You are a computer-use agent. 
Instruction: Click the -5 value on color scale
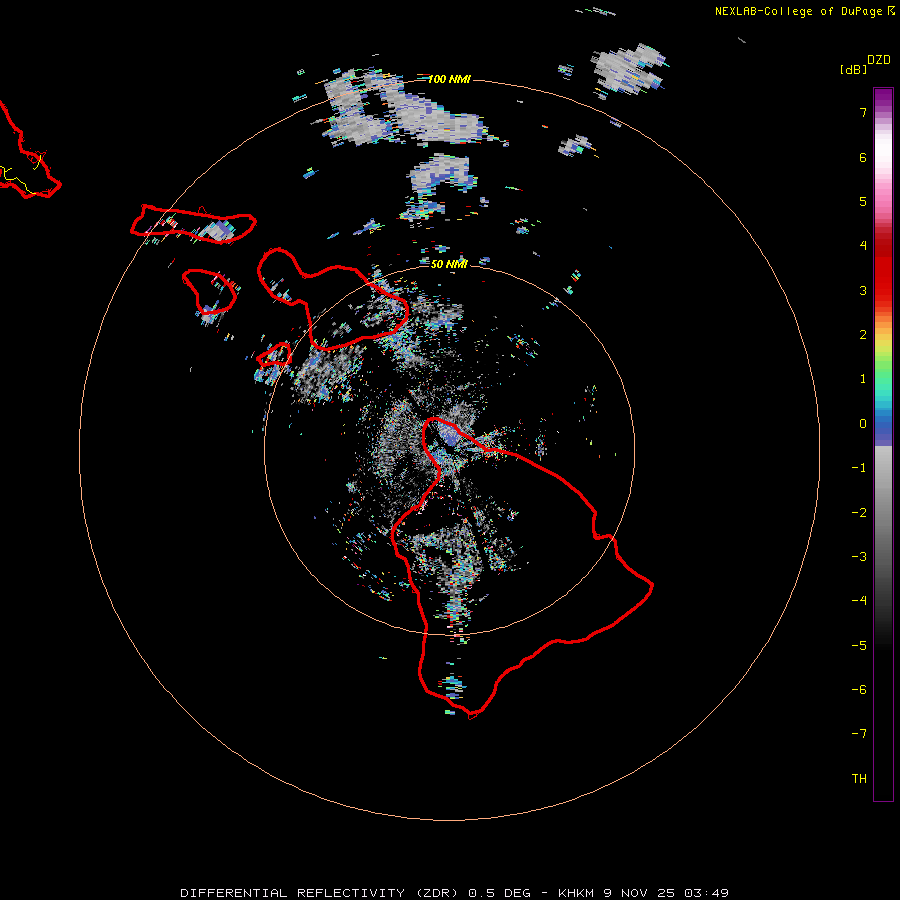click(859, 646)
